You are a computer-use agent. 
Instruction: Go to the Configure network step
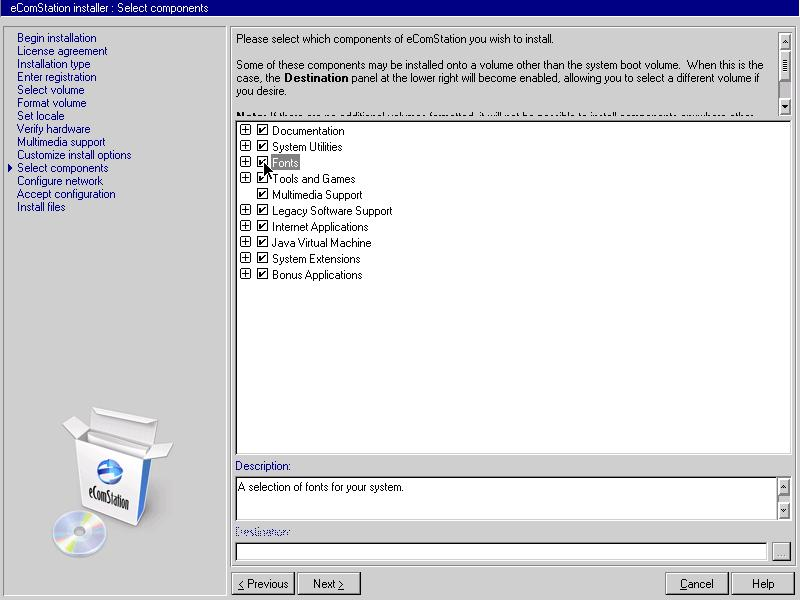point(60,181)
